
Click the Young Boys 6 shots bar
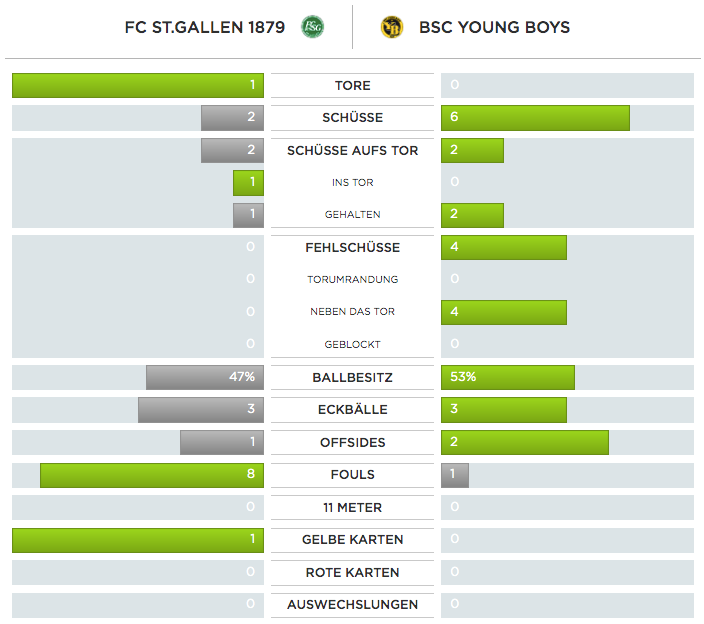pos(535,118)
